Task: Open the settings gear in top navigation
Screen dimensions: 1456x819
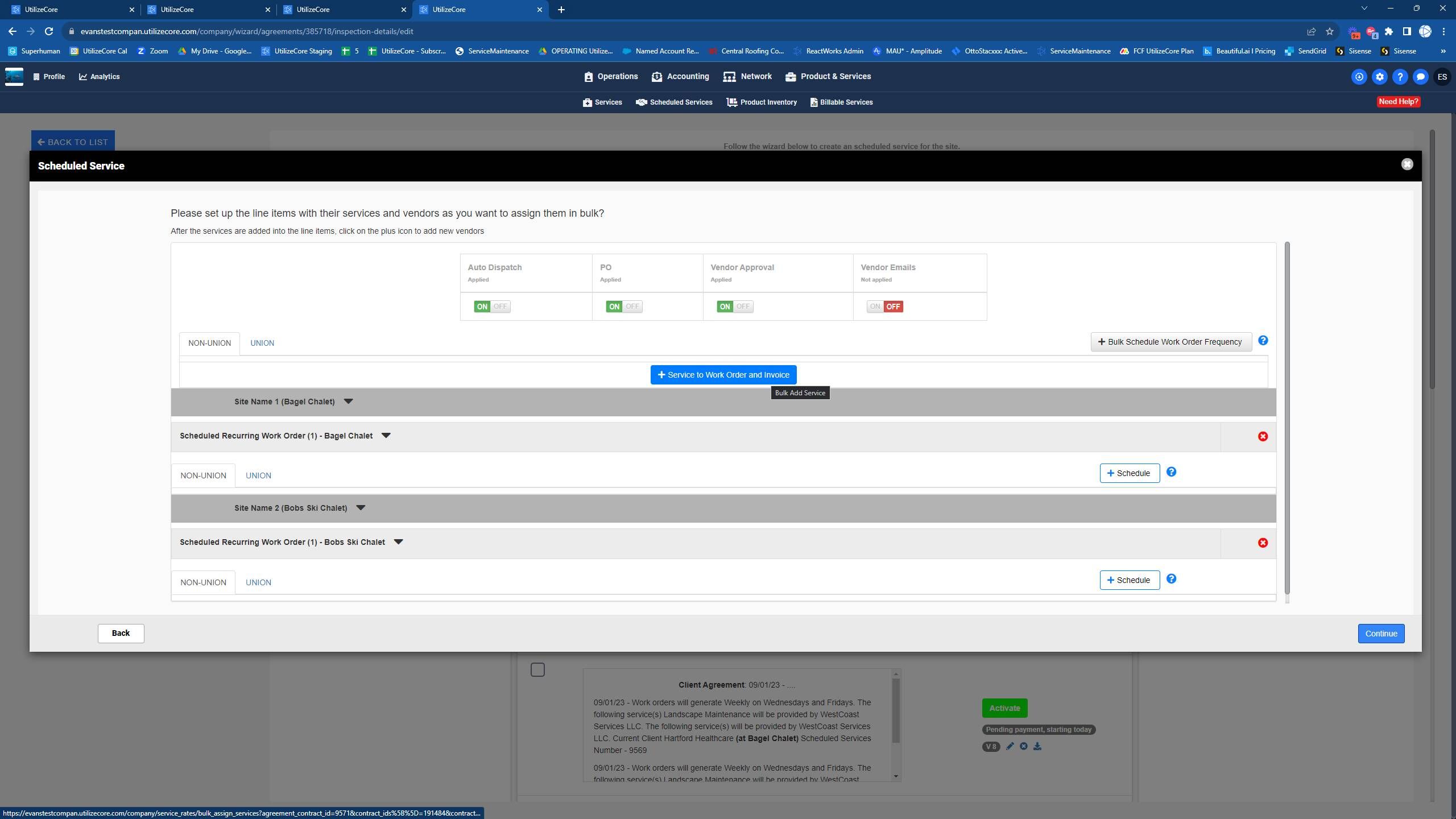Action: (x=1379, y=77)
